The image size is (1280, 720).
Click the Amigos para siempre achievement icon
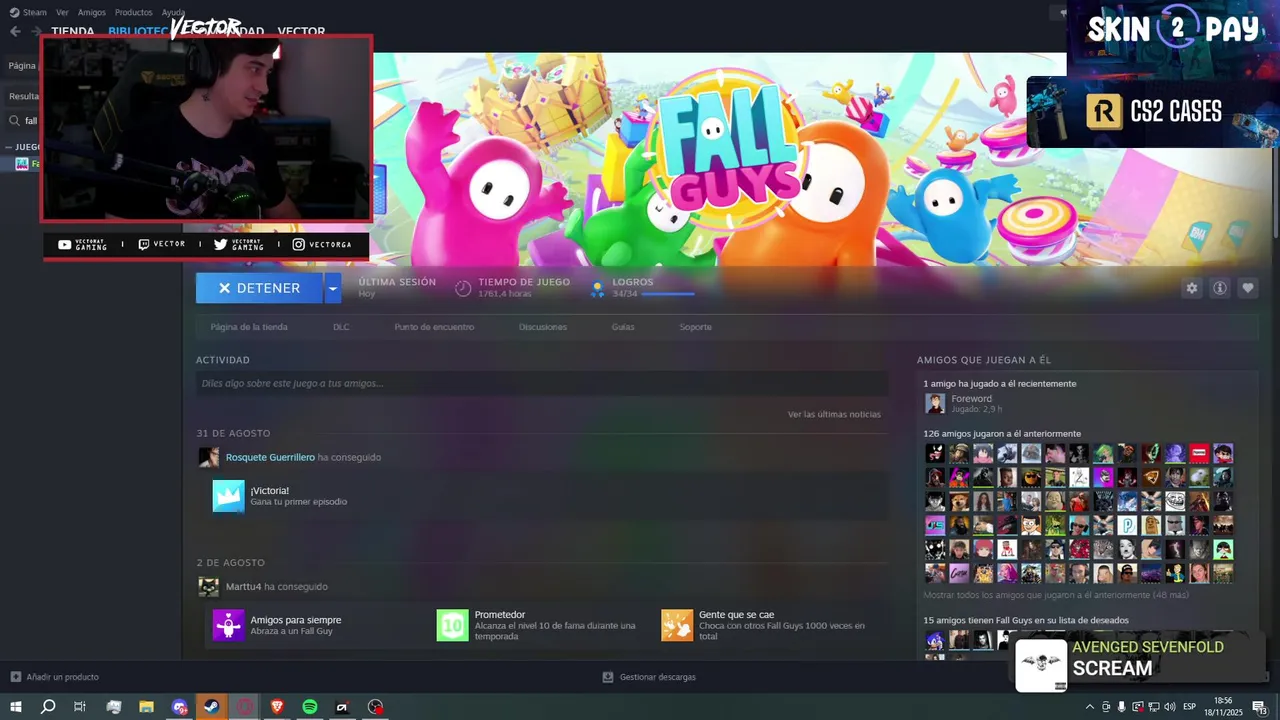228,625
